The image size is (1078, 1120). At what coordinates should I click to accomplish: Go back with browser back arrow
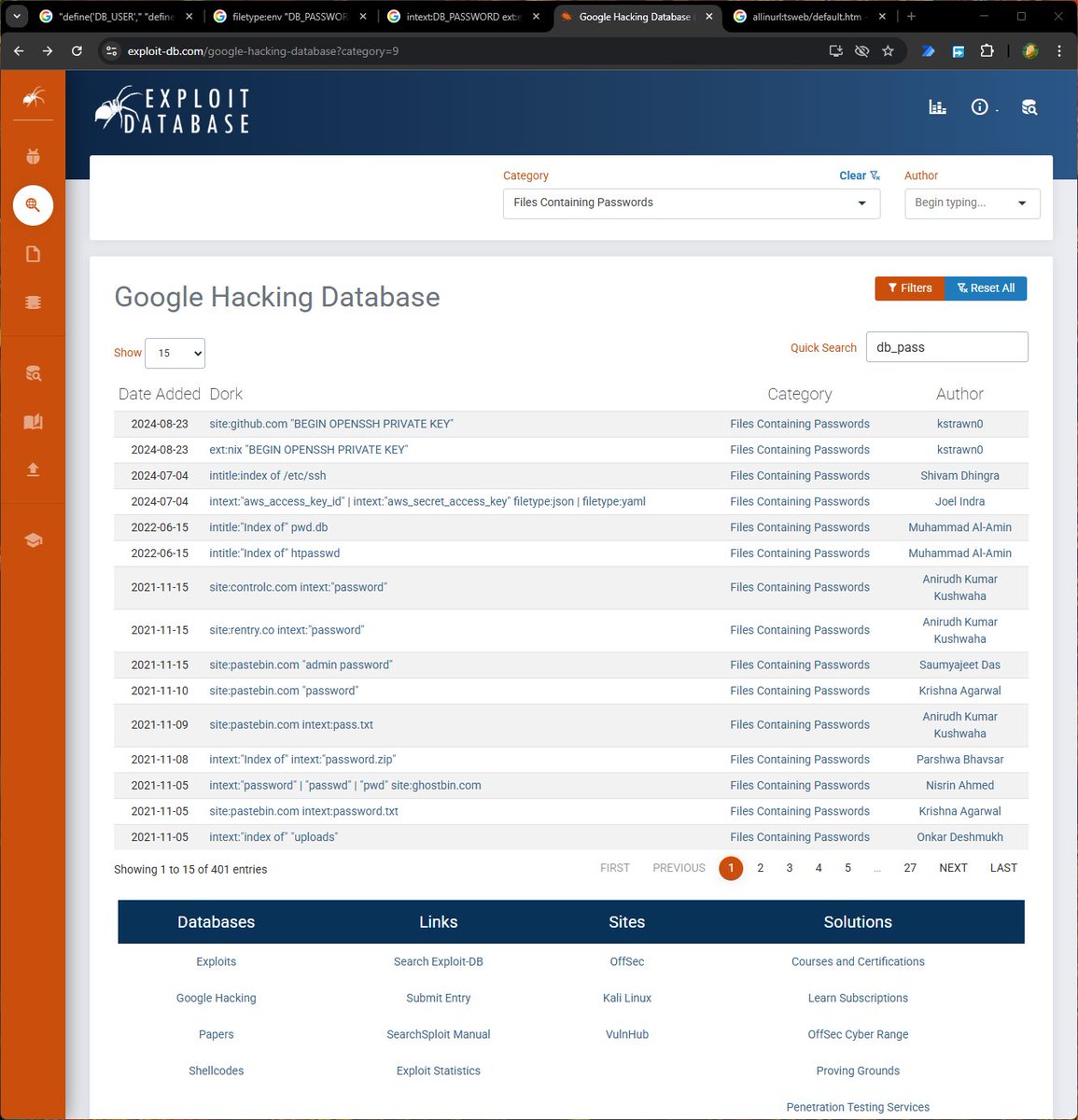coord(19,51)
